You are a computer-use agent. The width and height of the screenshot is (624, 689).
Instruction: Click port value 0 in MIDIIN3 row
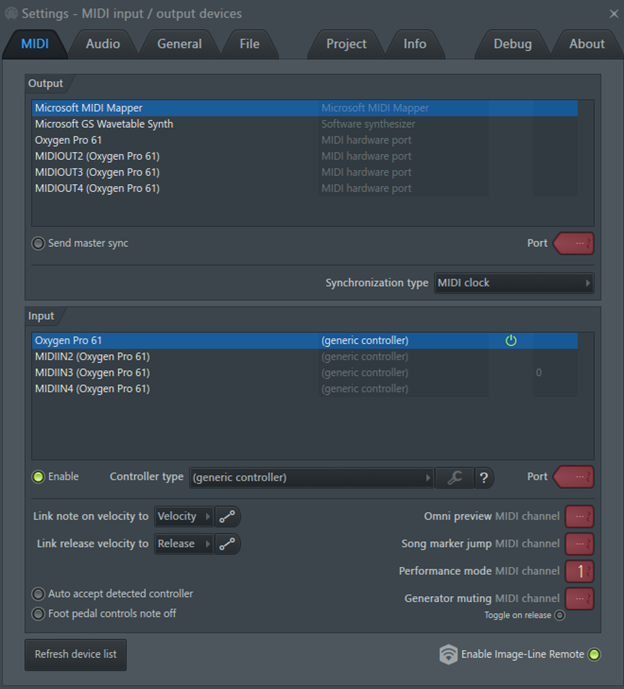pyautogui.click(x=539, y=373)
